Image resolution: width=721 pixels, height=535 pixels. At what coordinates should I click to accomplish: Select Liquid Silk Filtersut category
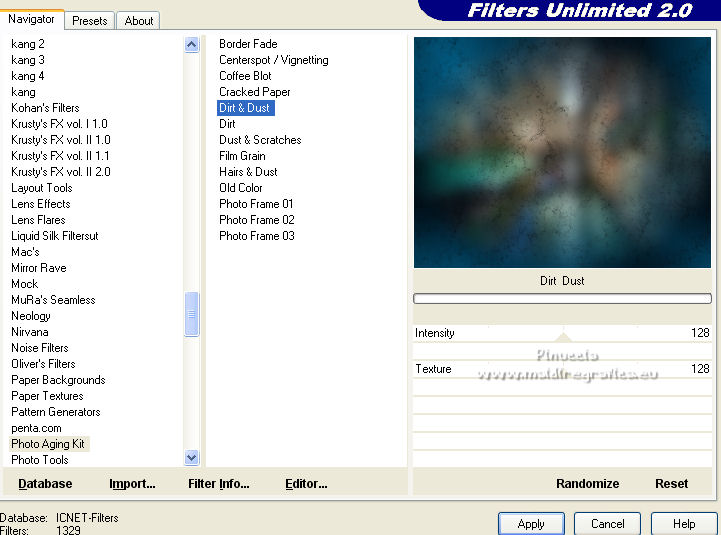point(55,236)
